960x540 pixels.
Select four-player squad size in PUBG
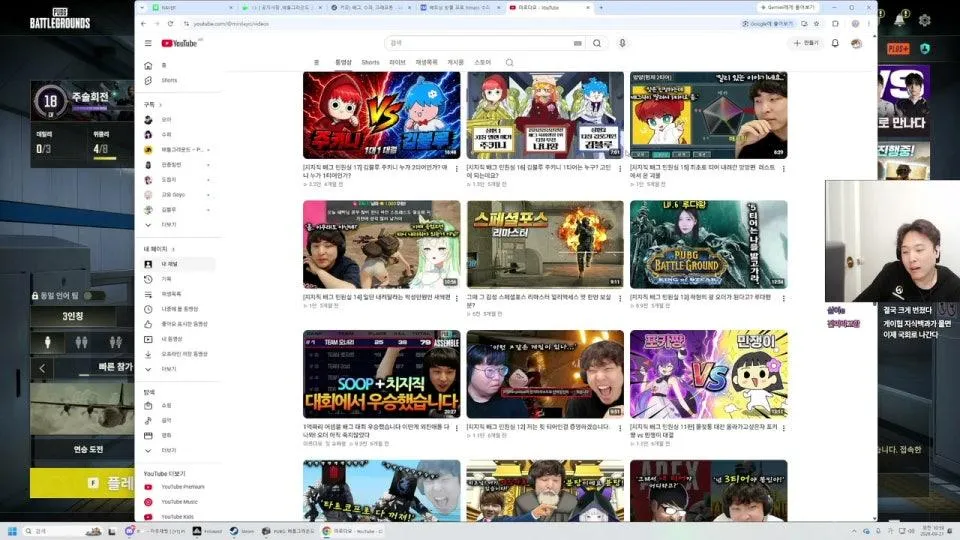point(116,342)
